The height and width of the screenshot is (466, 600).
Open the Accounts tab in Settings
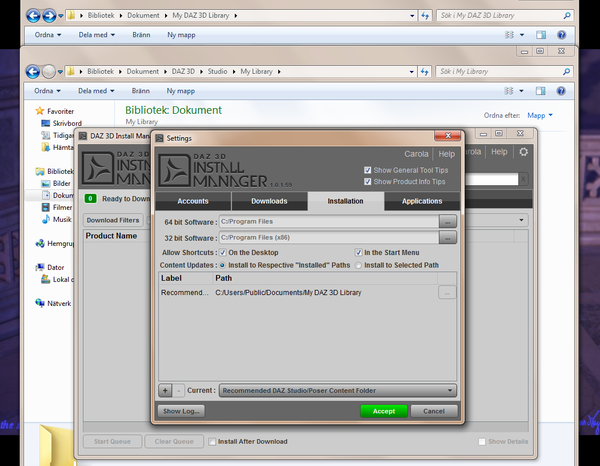click(193, 201)
